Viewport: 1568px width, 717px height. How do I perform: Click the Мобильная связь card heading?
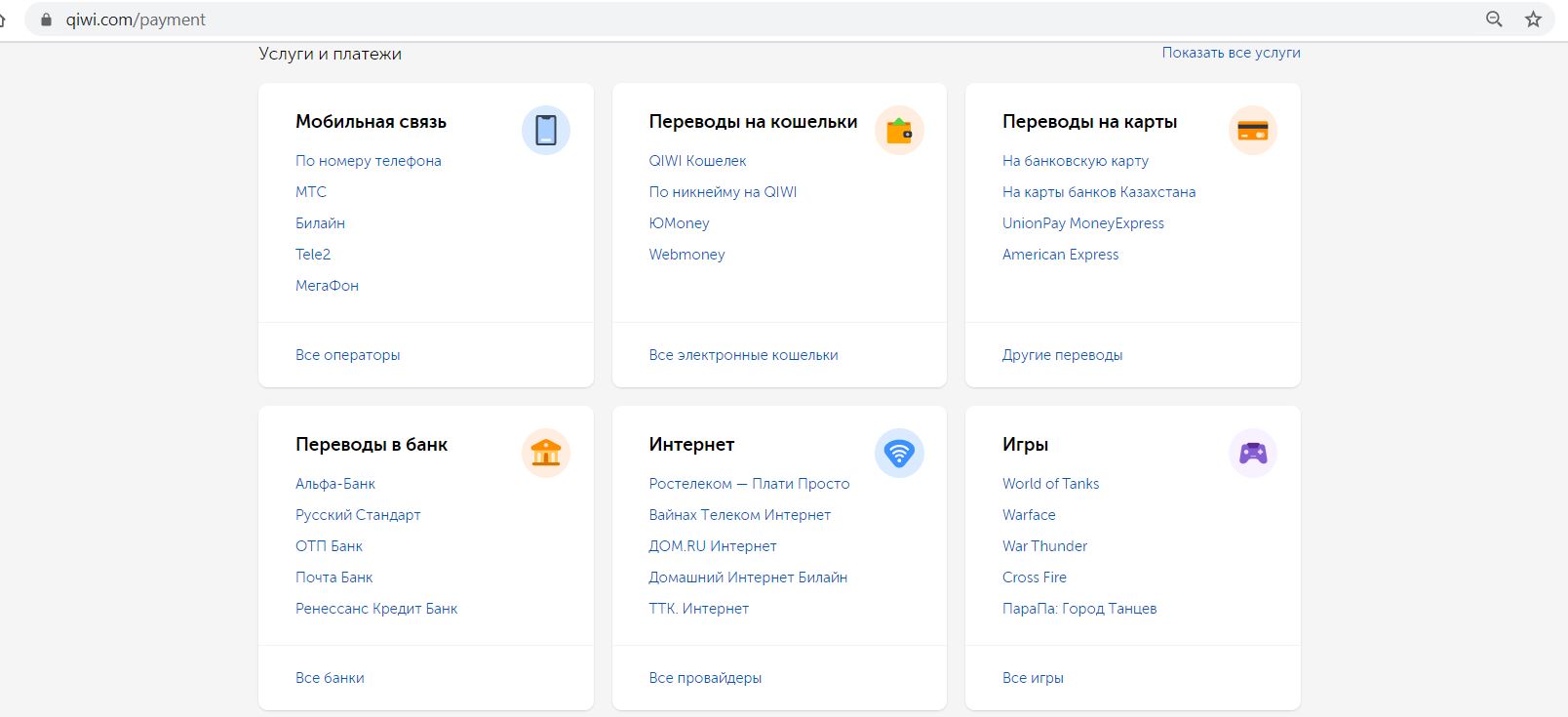371,122
